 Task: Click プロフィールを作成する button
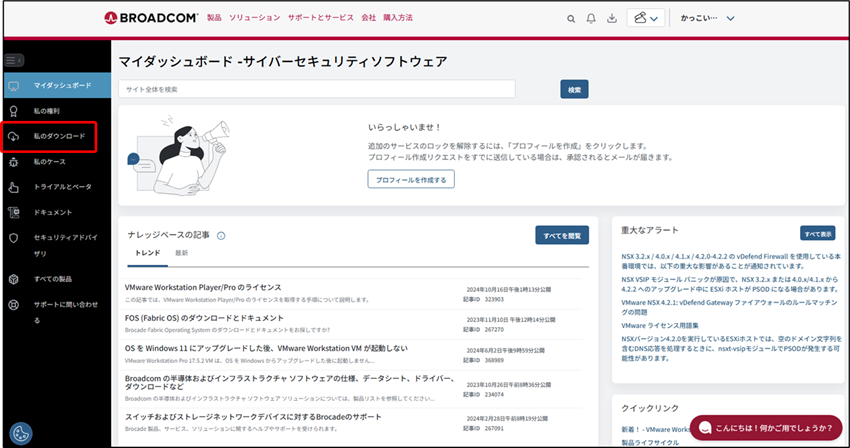click(x=411, y=180)
